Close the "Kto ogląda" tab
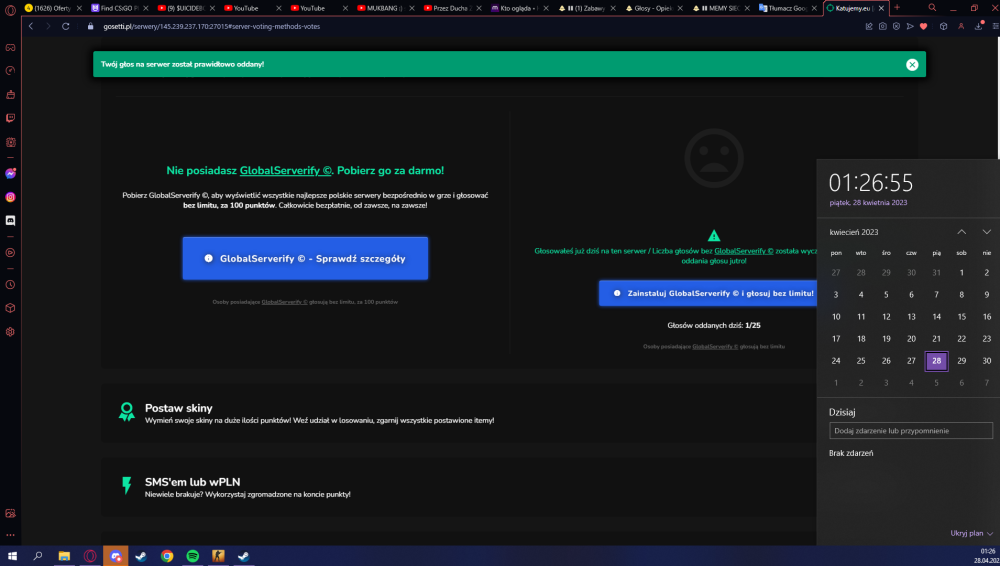 point(546,8)
